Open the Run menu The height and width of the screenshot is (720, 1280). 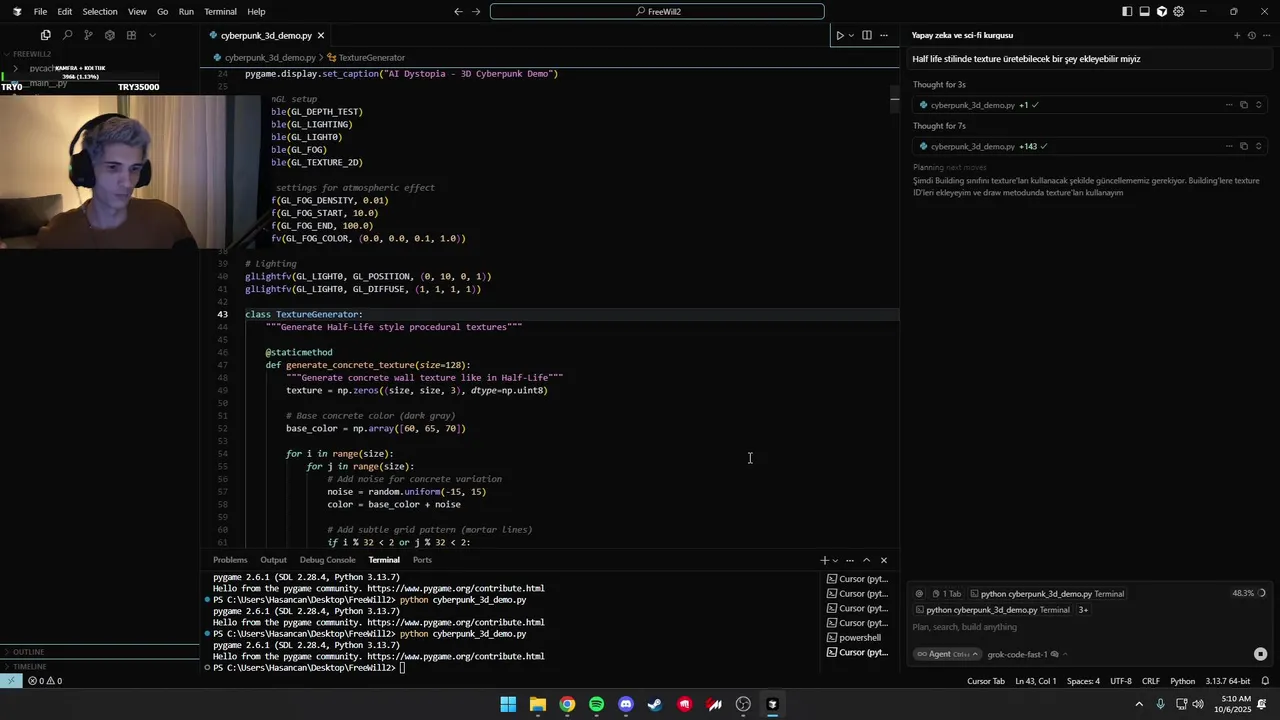click(186, 12)
